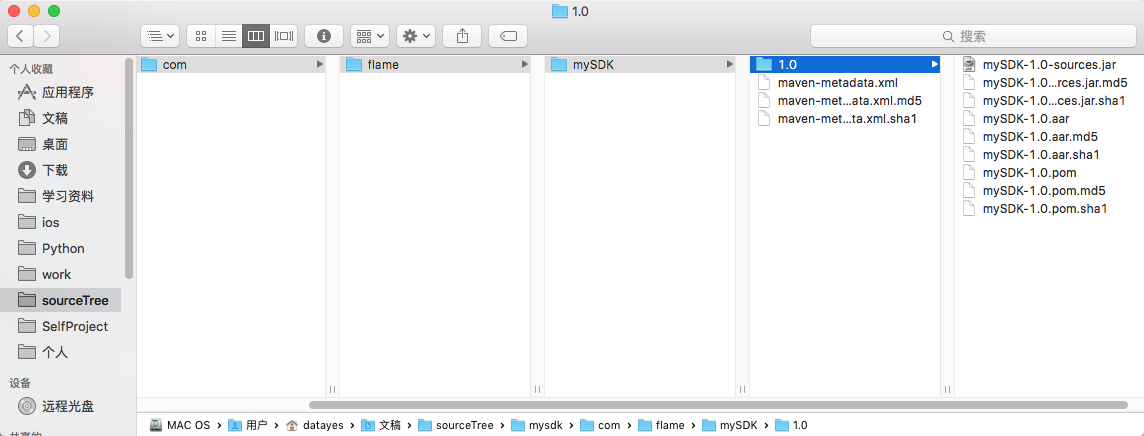This screenshot has width=1144, height=436.
Task: Expand arrow next to 1.0 folder
Action: pyautogui.click(x=935, y=65)
